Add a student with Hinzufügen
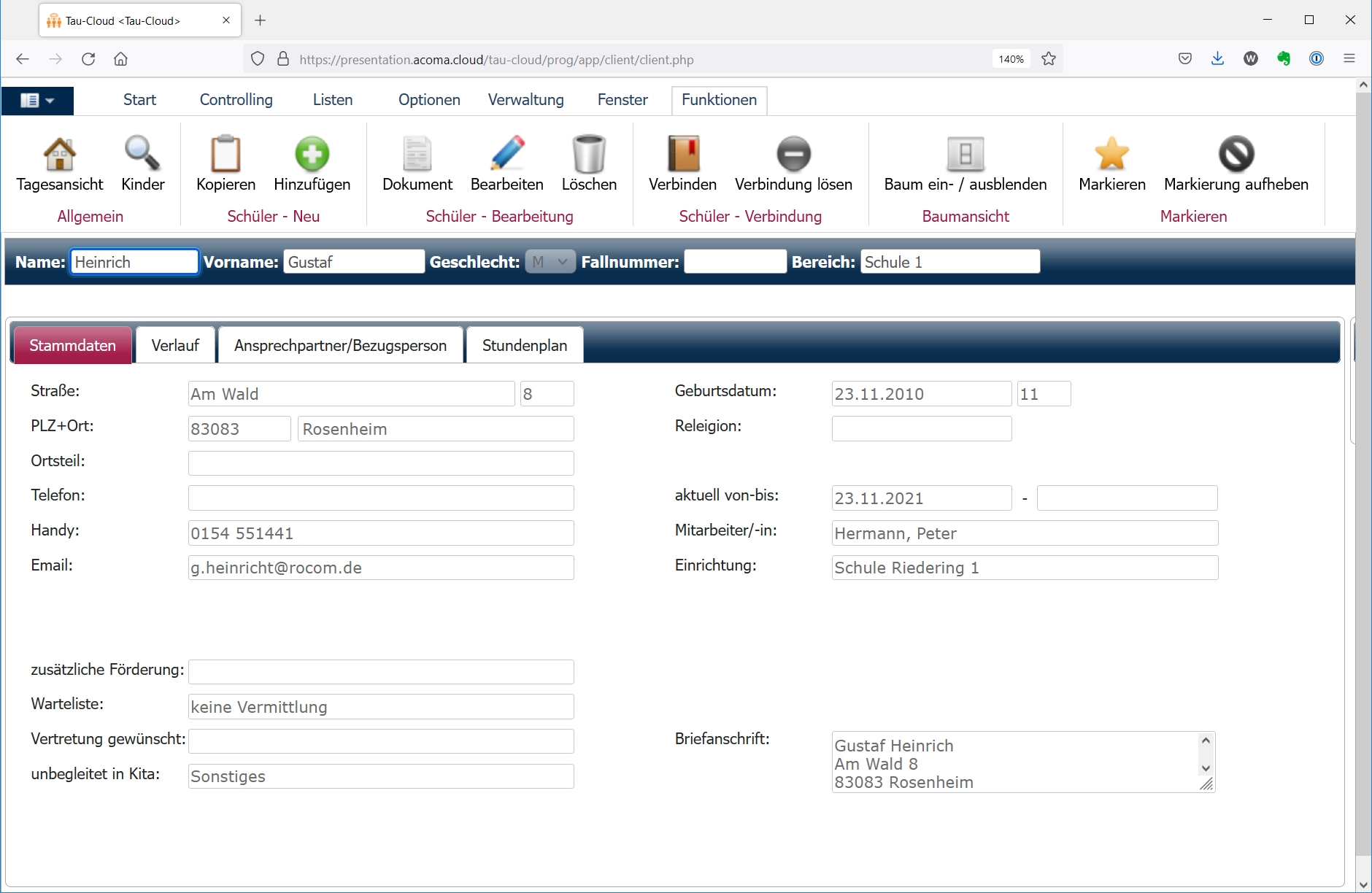The width and height of the screenshot is (1372, 893). (x=312, y=155)
